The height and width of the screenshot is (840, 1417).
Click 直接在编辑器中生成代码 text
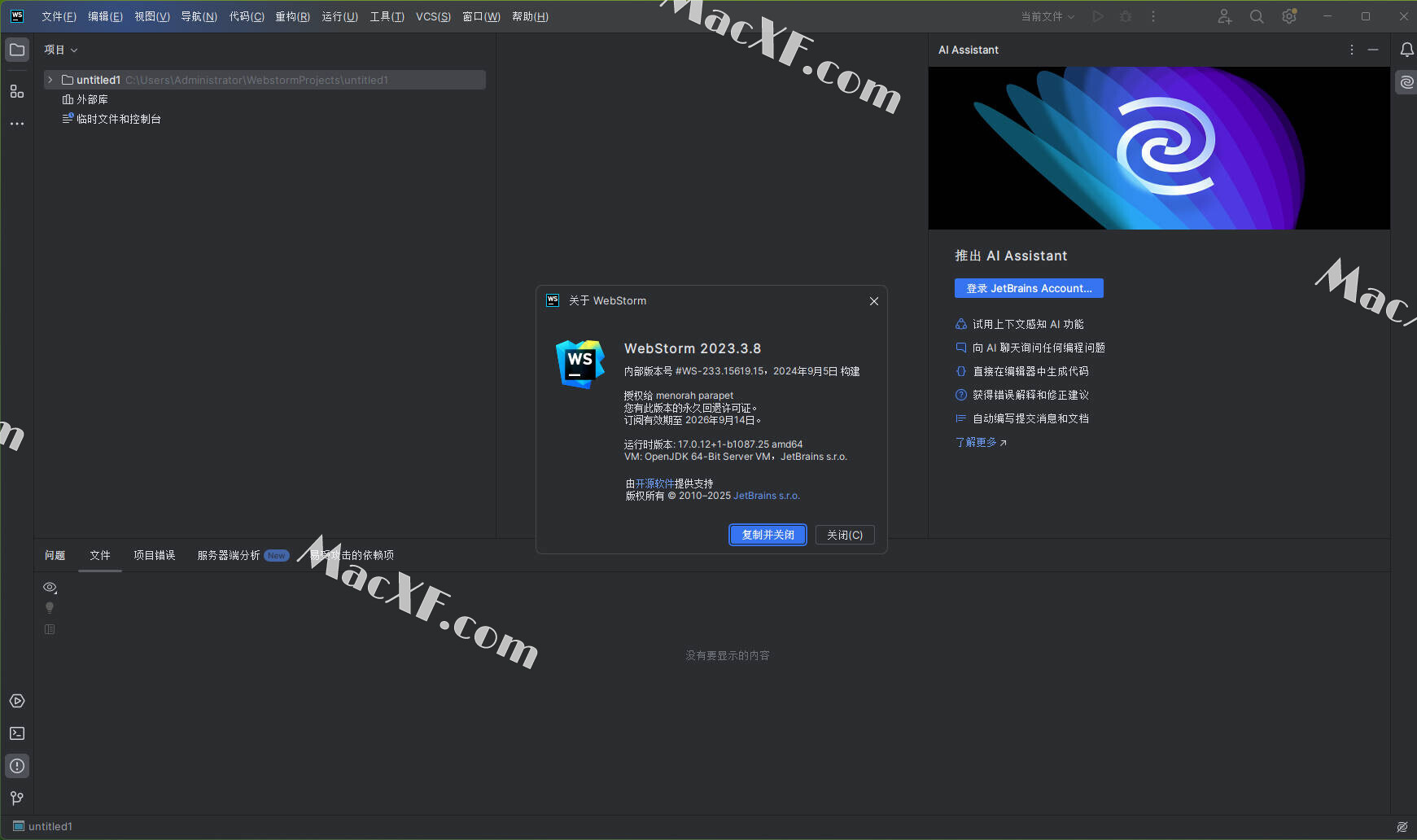click(x=1030, y=371)
